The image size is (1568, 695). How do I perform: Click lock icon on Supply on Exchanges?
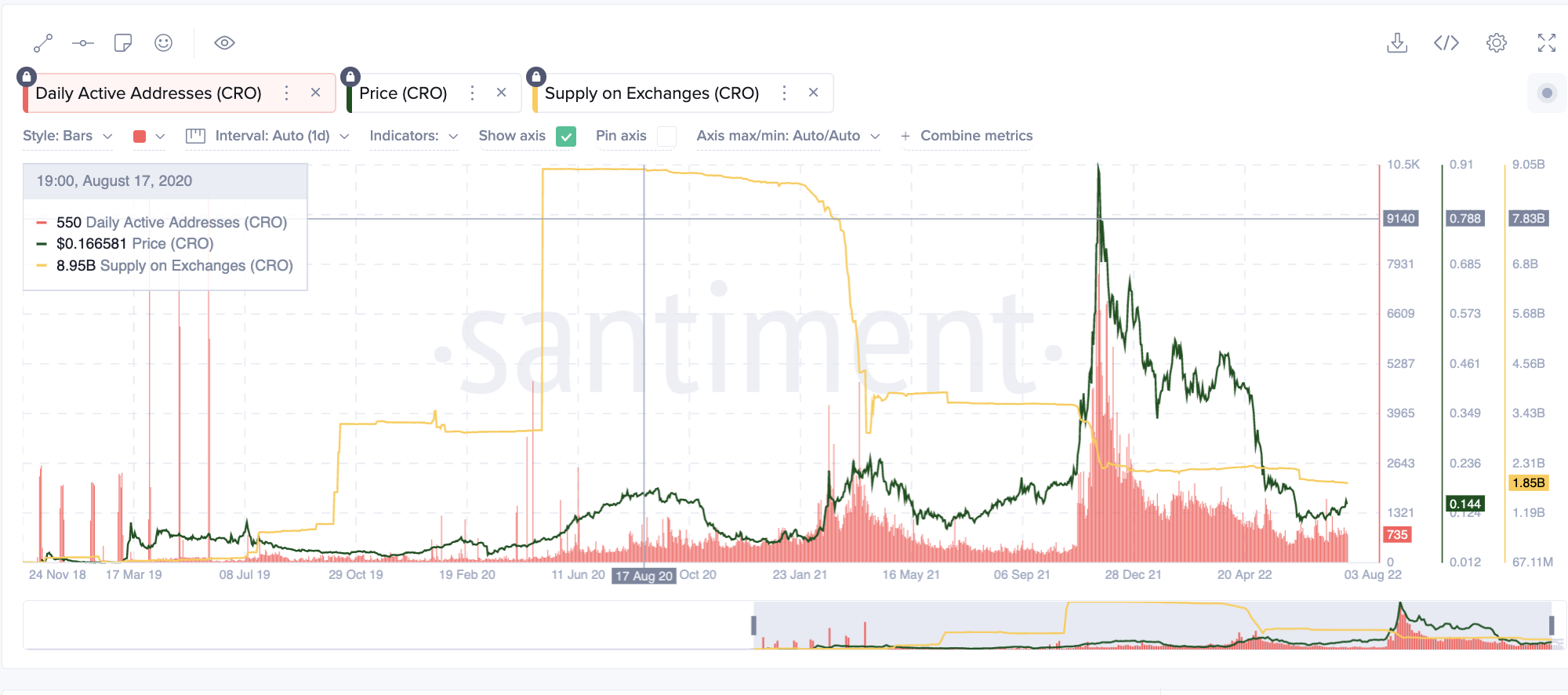[x=536, y=77]
